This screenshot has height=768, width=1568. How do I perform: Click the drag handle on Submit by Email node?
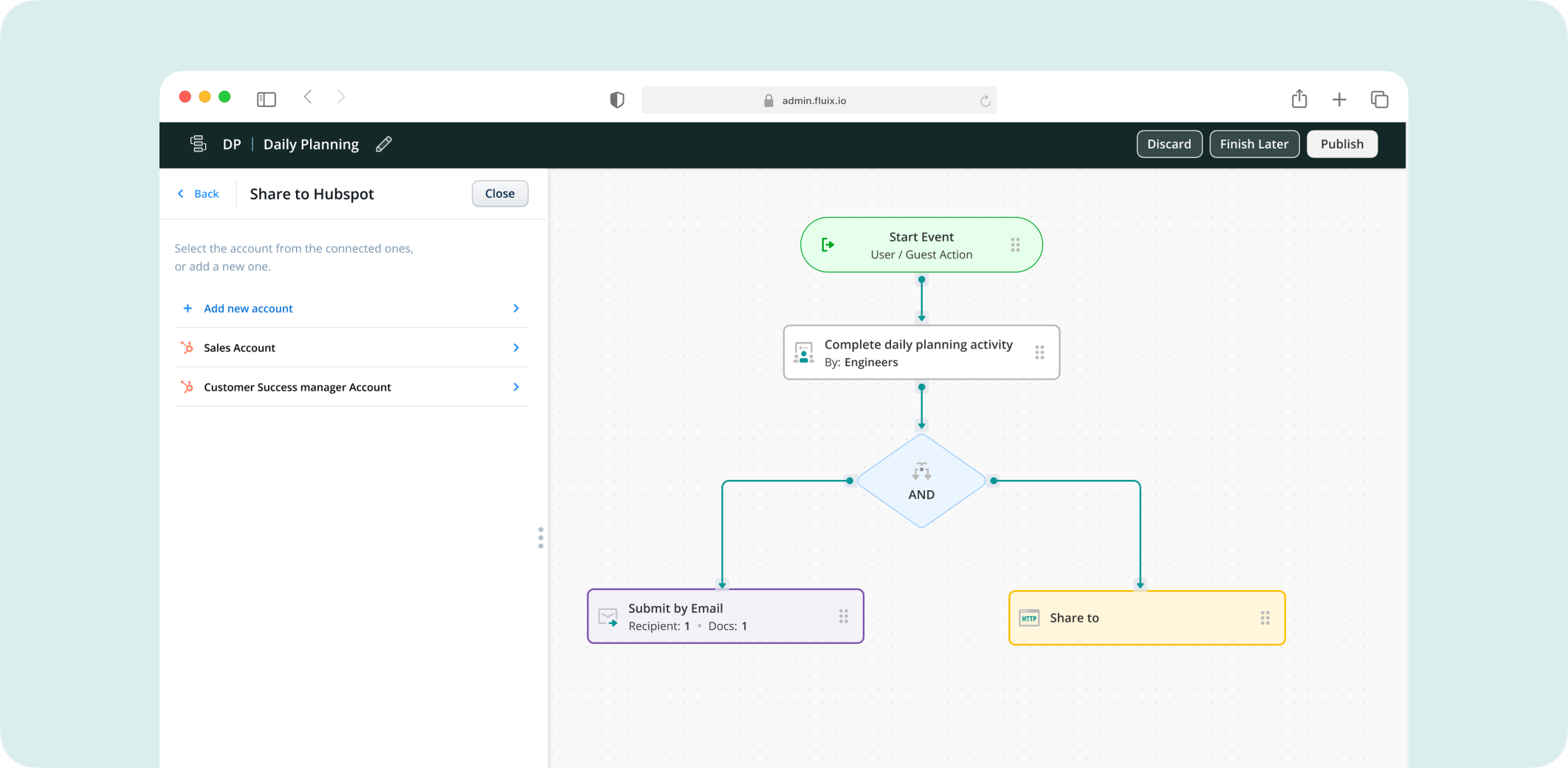pos(843,617)
